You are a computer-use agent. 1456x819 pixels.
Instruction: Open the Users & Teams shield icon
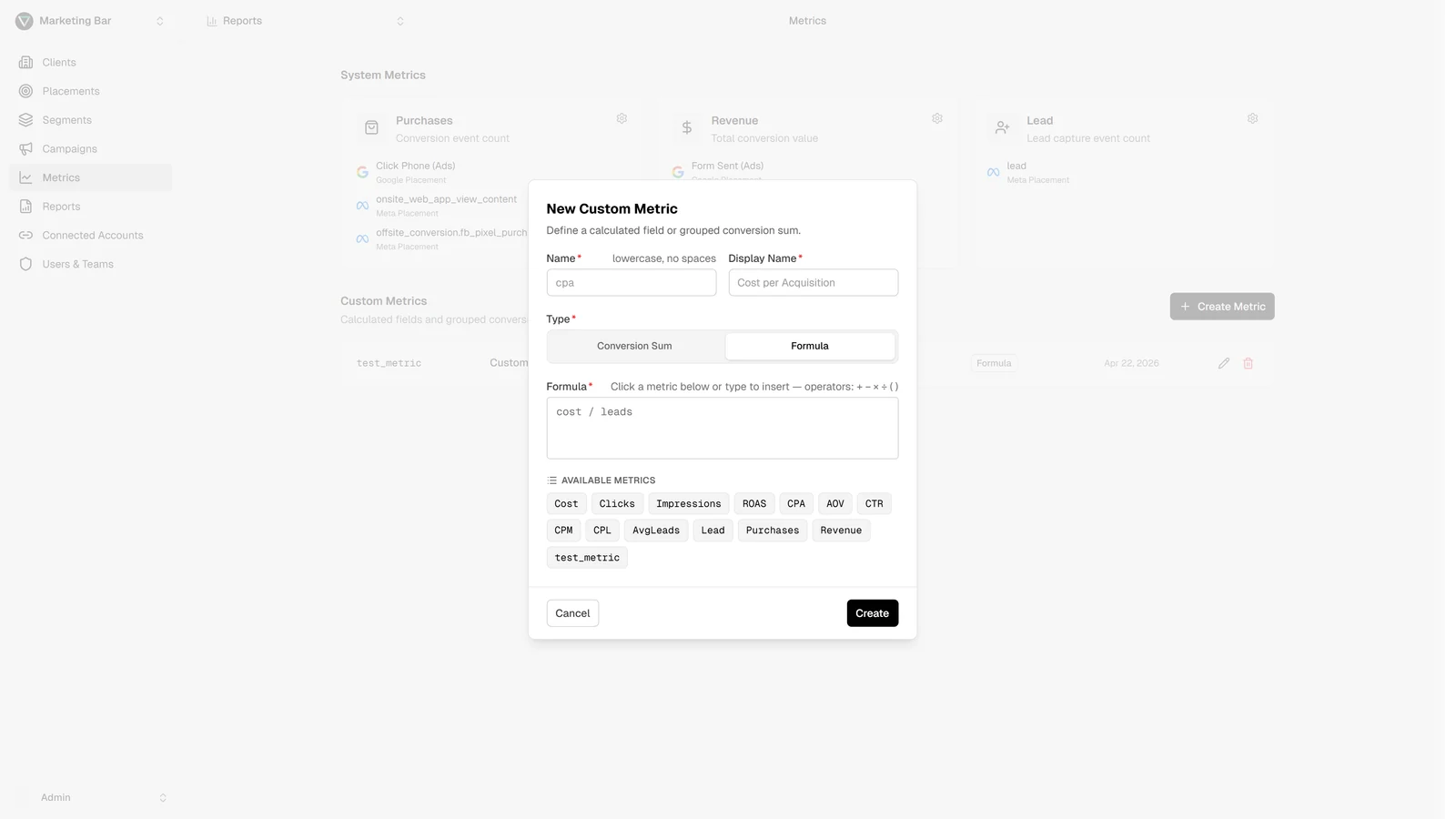coord(25,264)
